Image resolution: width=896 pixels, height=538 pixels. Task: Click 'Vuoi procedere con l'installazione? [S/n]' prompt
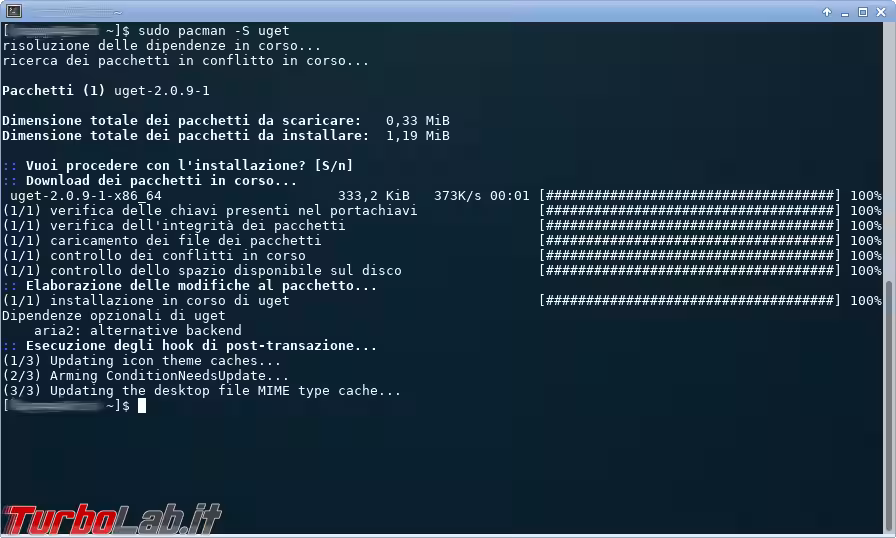[x=190, y=166]
